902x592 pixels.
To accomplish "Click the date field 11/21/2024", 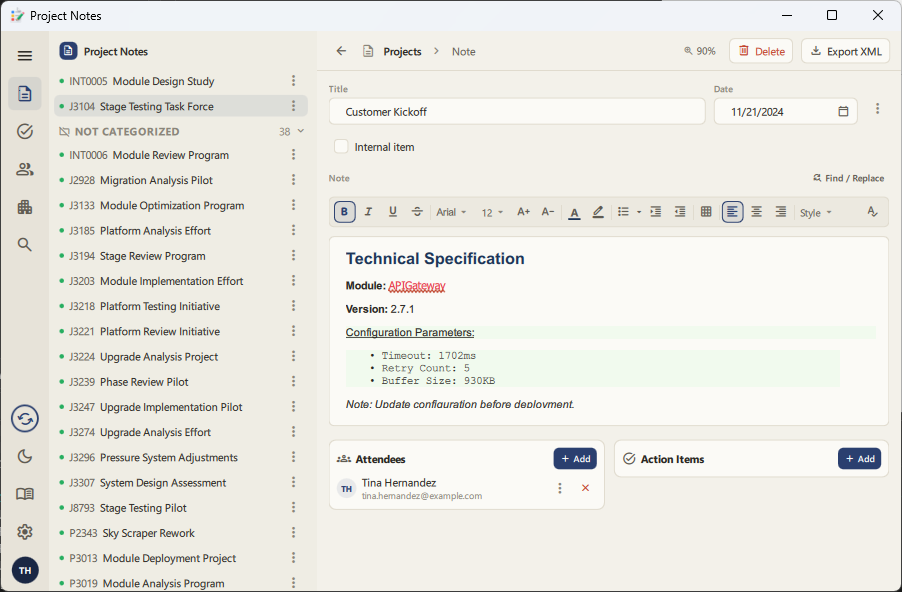I will [785, 112].
